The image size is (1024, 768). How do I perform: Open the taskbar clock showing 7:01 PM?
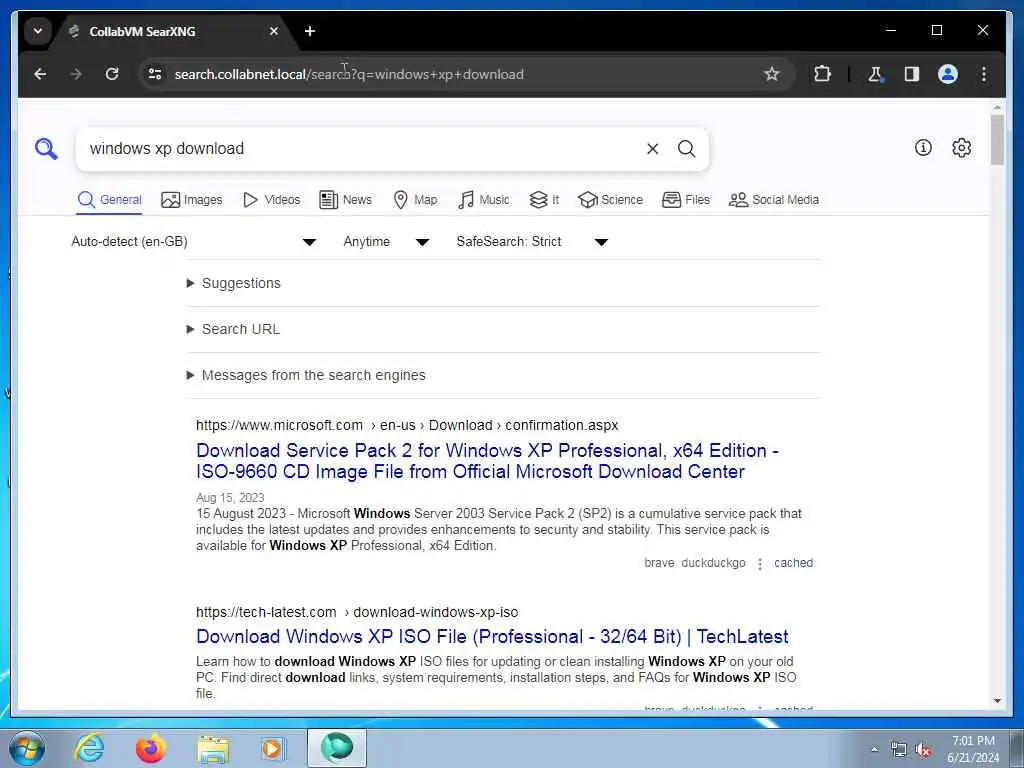(x=973, y=749)
